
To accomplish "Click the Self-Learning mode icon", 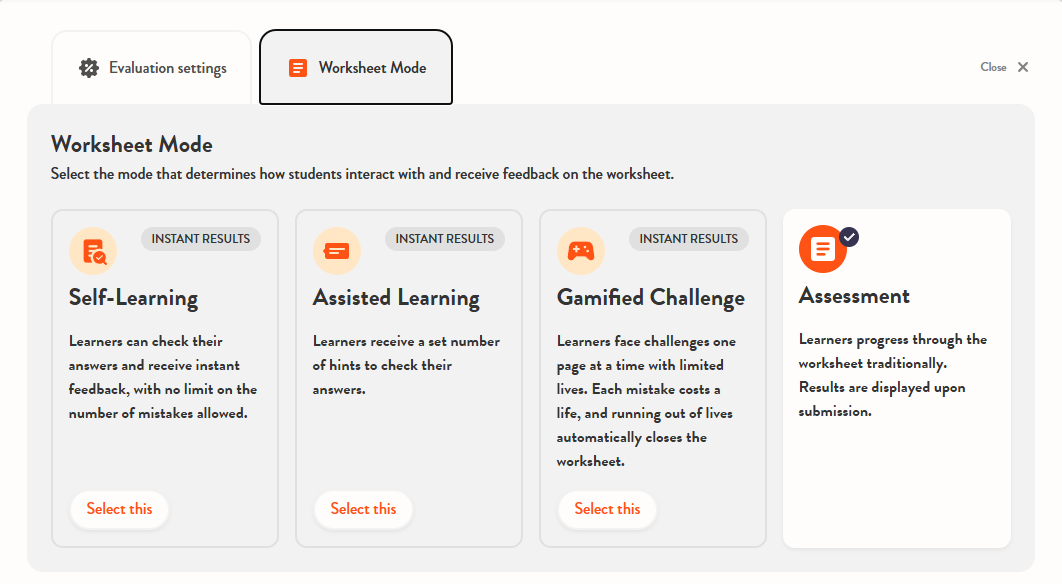I will click(x=93, y=251).
